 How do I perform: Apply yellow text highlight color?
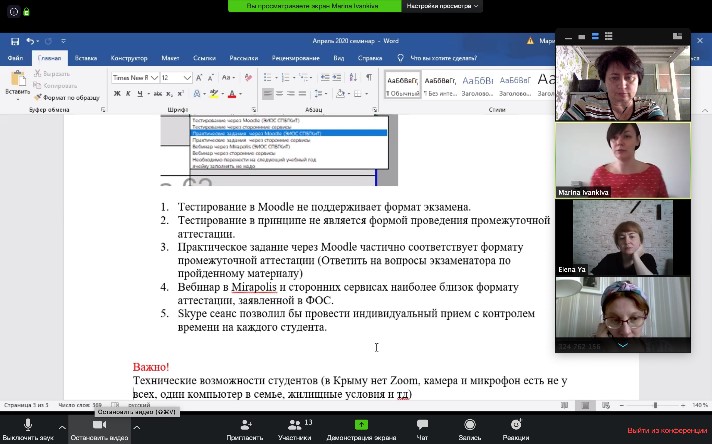point(213,94)
